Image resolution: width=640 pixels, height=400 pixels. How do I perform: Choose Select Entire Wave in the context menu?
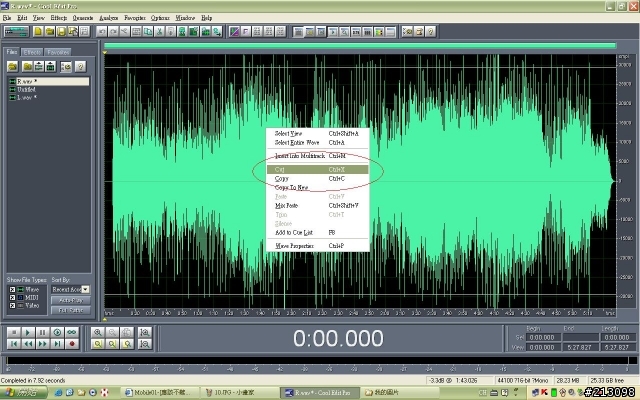coord(318,142)
